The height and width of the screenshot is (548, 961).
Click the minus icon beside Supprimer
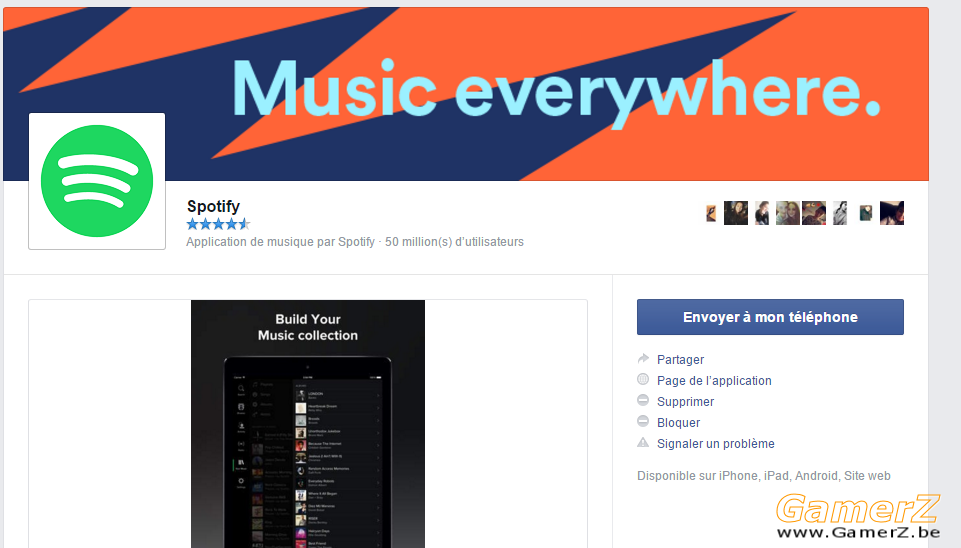[643, 400]
